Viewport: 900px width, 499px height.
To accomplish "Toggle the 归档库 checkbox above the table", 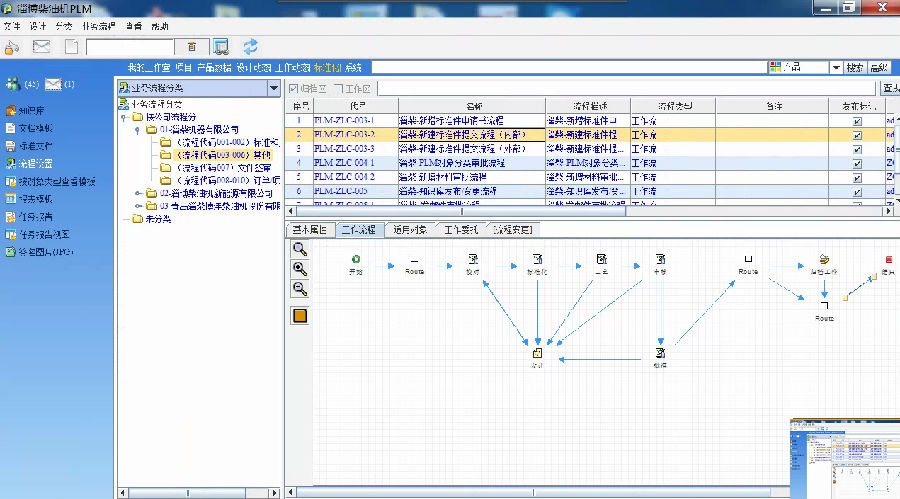I will (x=294, y=89).
